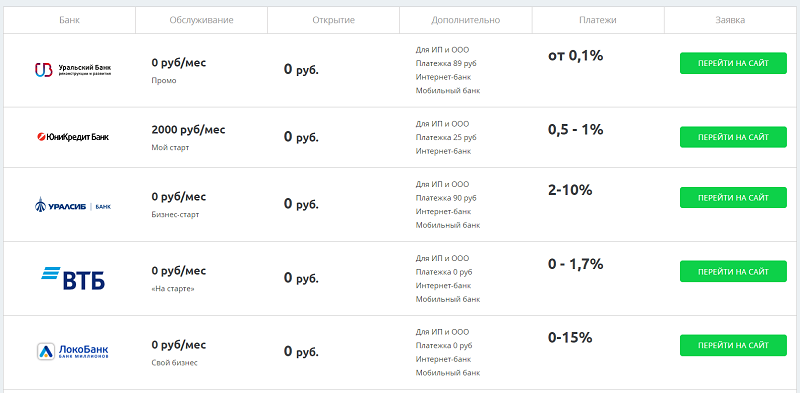Click the 0-15% payments rate for ЛокоБанк
This screenshot has height=393, width=800.
click(x=570, y=338)
